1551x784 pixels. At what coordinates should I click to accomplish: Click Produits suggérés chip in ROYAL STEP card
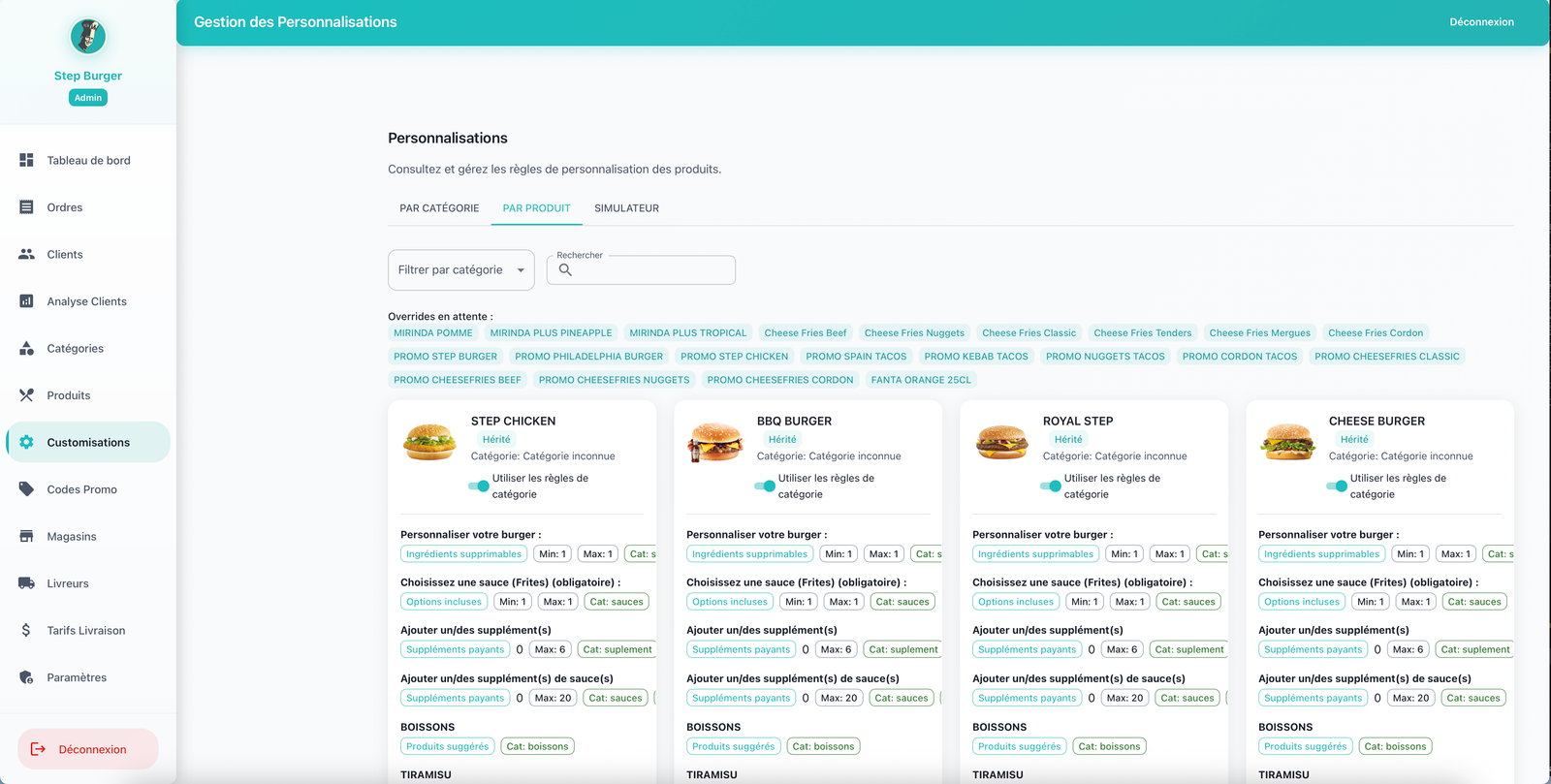1020,746
